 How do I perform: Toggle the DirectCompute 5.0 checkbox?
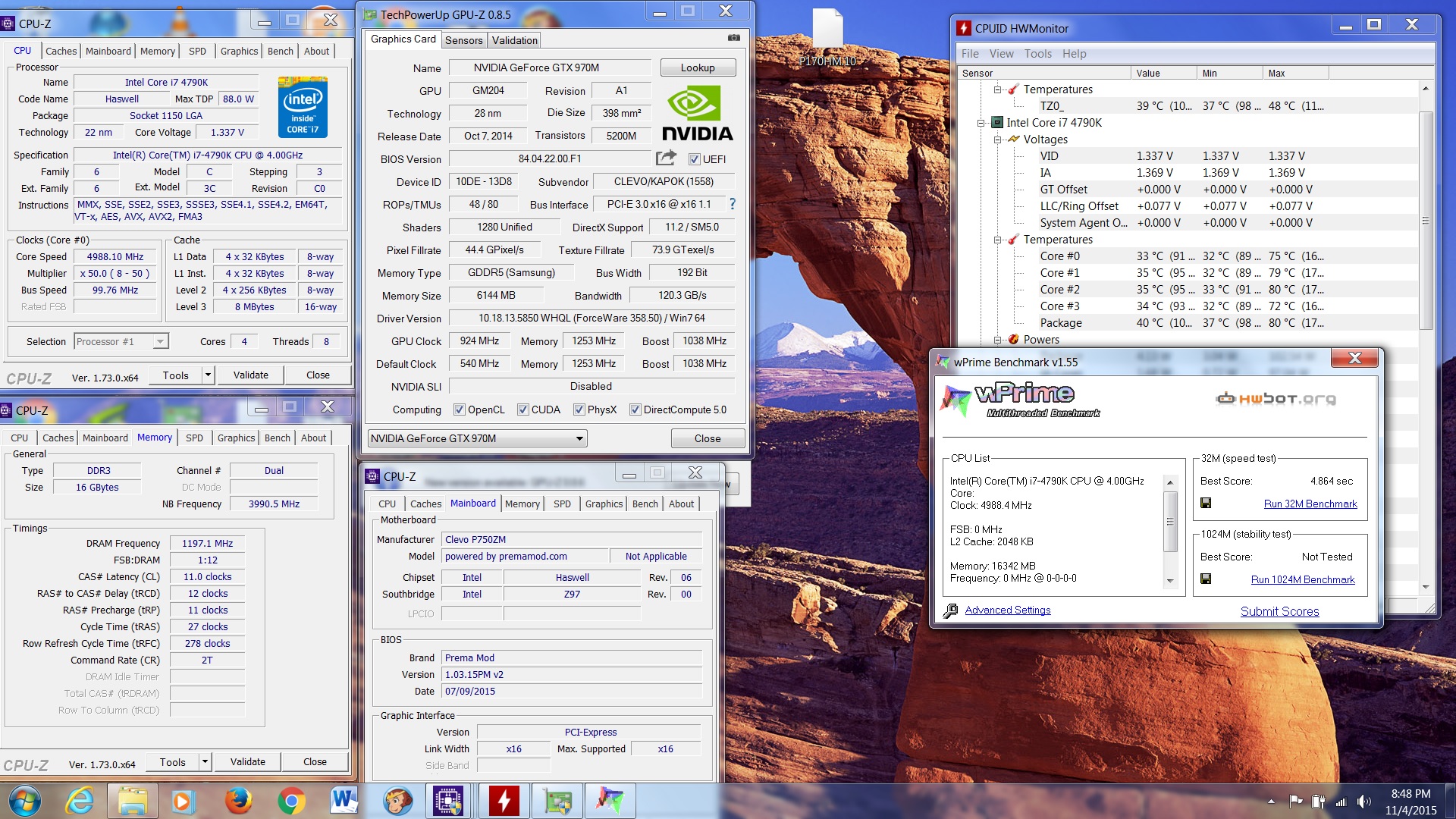635,409
